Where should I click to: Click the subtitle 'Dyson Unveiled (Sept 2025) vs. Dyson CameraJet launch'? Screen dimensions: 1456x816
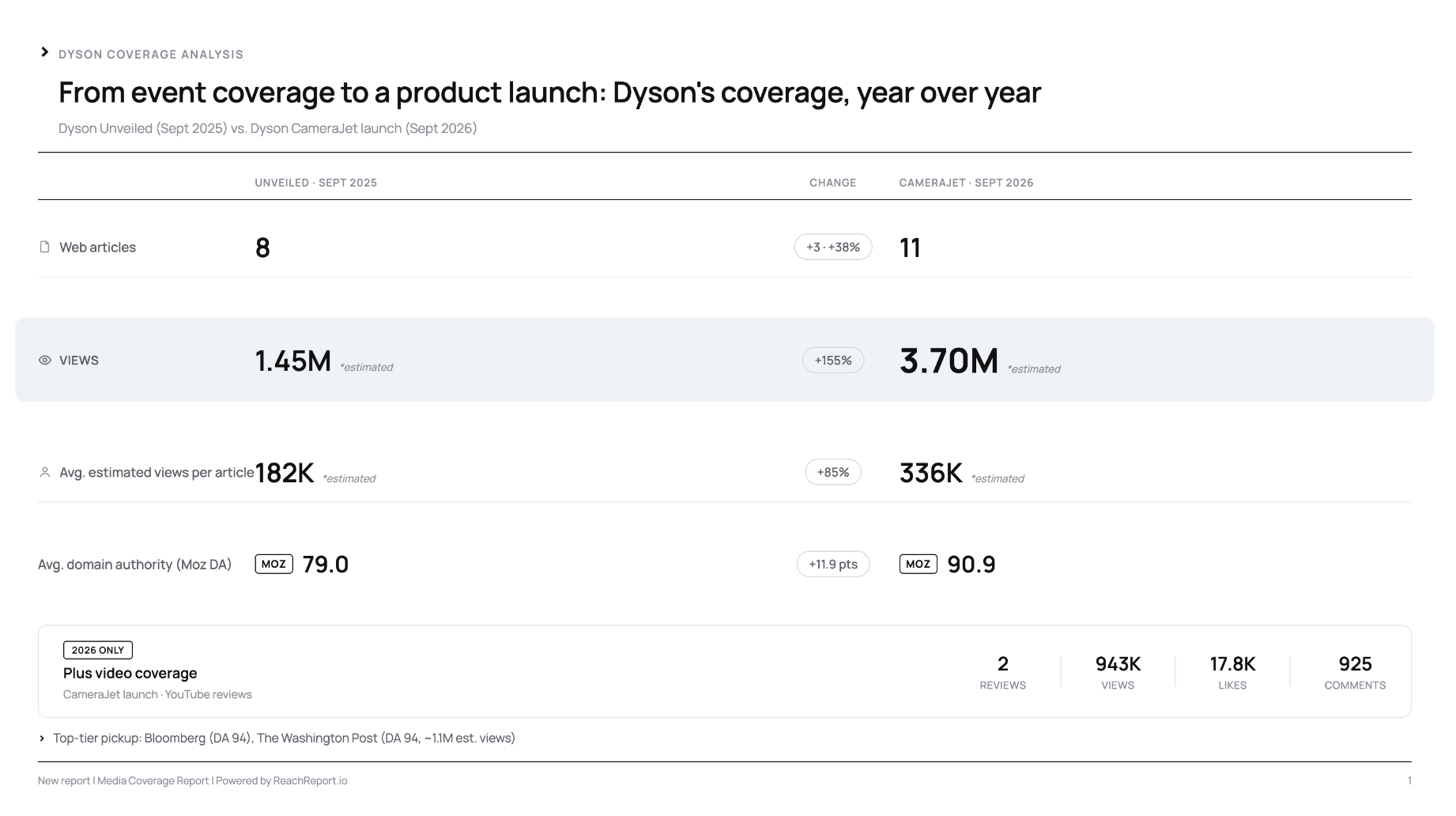pyautogui.click(x=268, y=128)
